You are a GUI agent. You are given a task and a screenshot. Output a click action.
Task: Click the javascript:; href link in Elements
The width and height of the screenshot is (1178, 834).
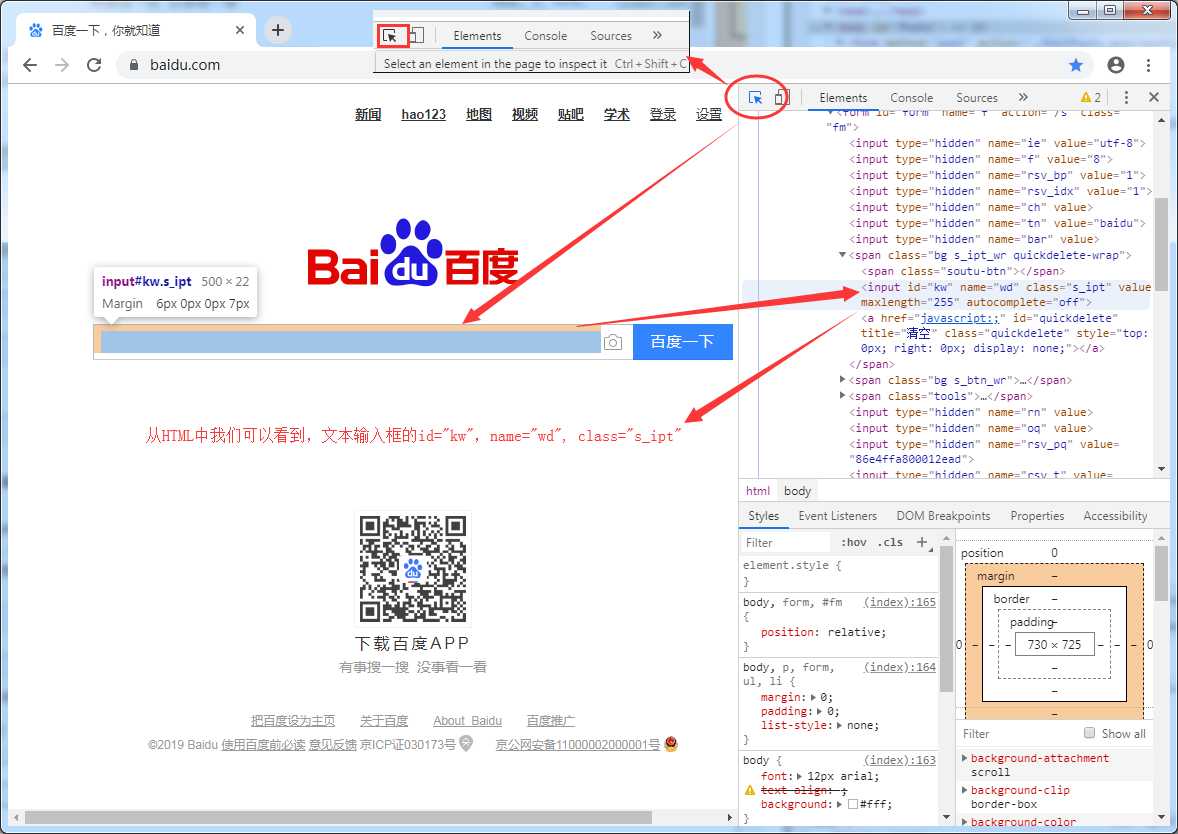(x=959, y=318)
